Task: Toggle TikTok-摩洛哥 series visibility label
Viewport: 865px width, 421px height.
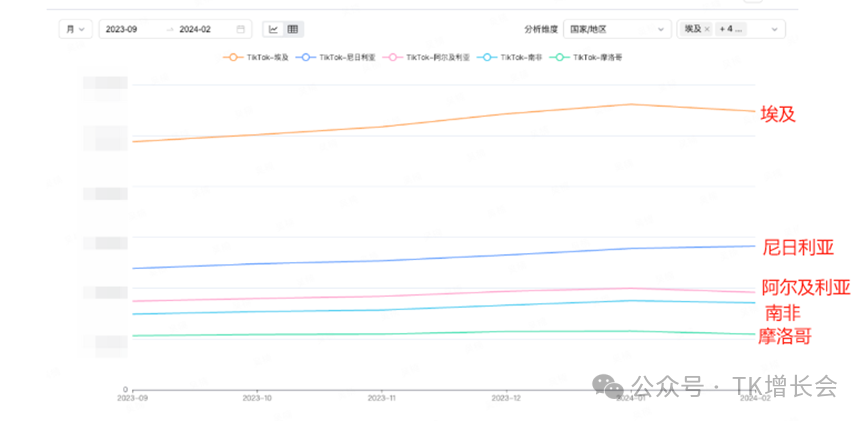Action: (591, 58)
